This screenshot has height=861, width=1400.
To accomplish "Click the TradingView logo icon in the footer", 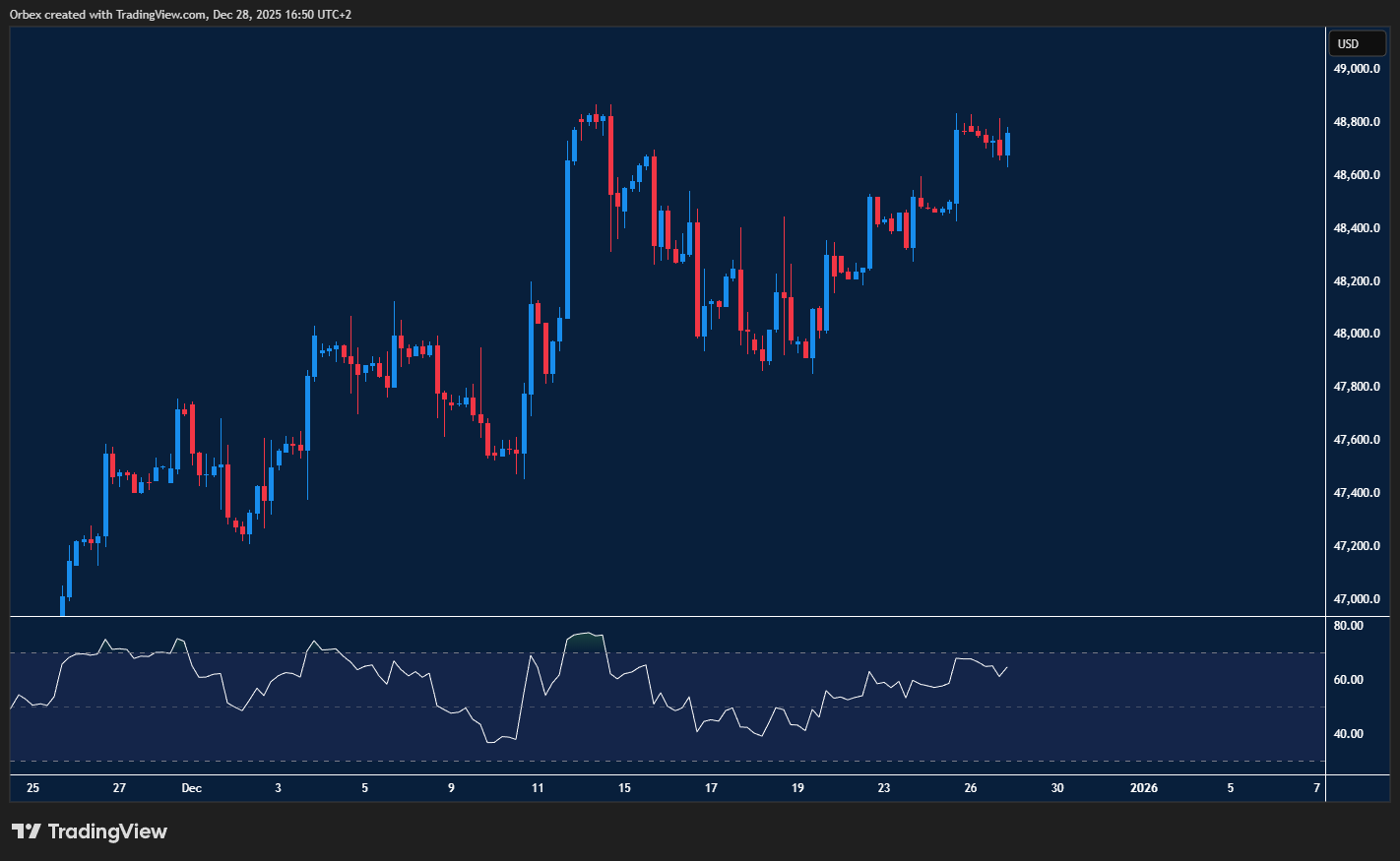I will coord(27,831).
